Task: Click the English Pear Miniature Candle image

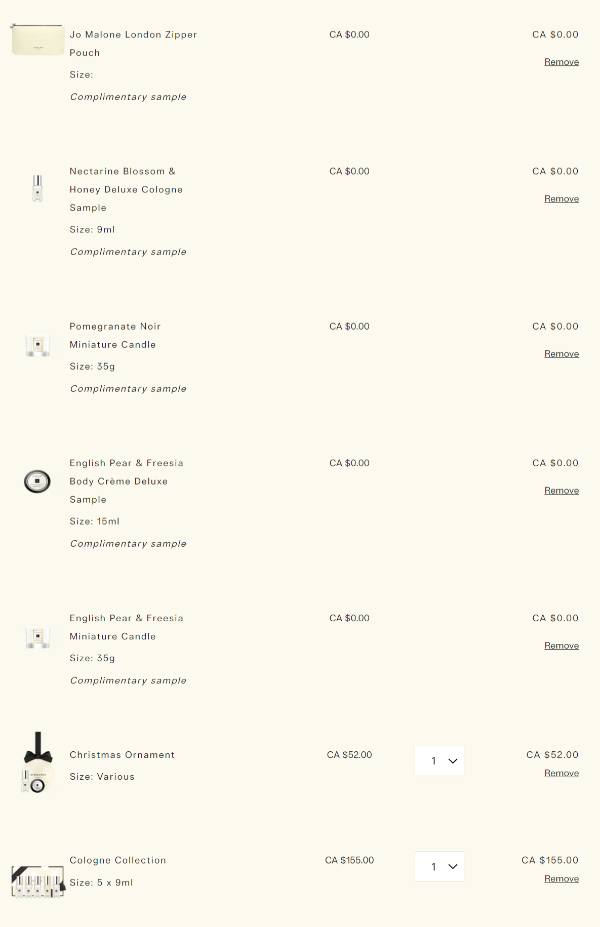Action: (x=37, y=638)
